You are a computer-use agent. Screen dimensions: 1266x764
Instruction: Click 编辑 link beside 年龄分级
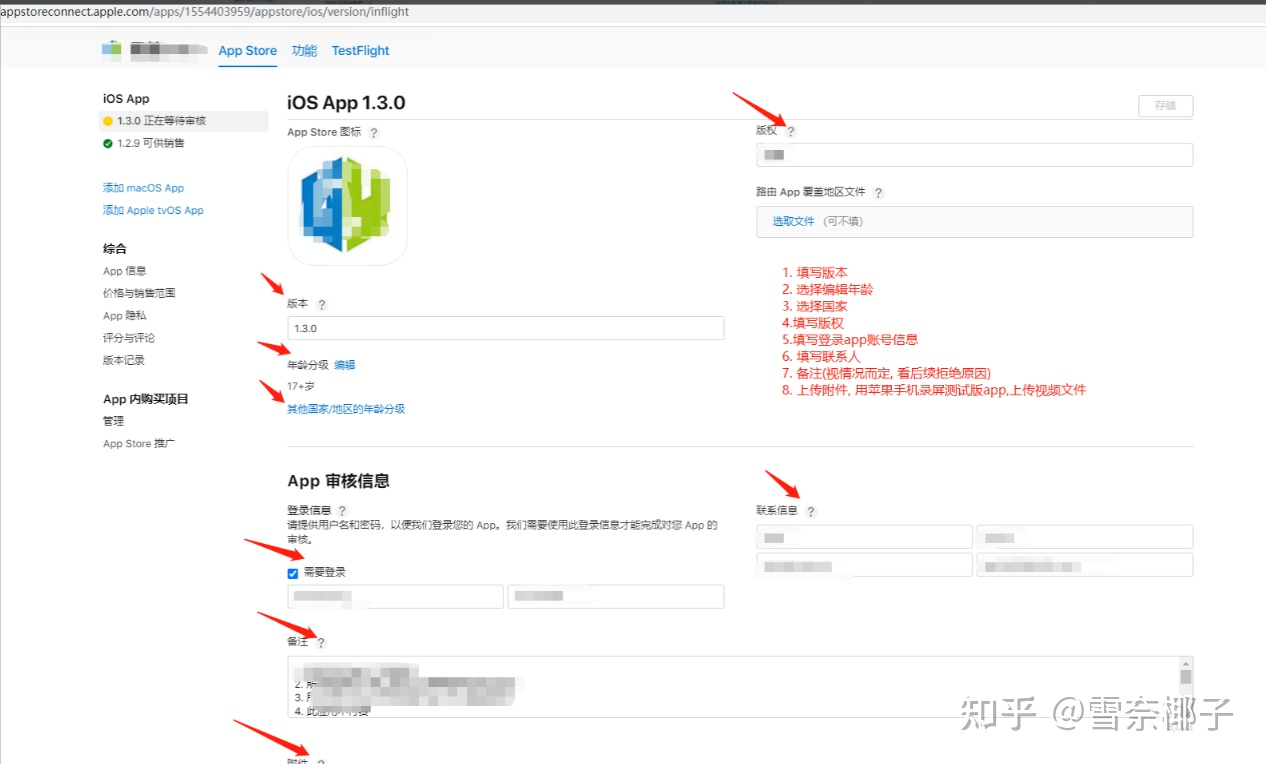pyautogui.click(x=344, y=365)
